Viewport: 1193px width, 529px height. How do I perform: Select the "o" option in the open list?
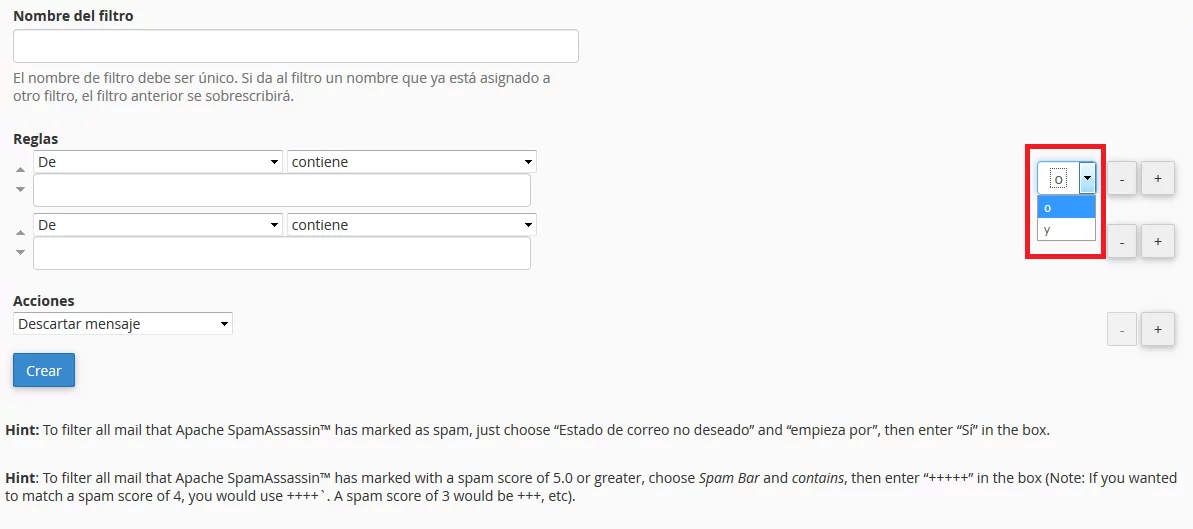(1066, 207)
